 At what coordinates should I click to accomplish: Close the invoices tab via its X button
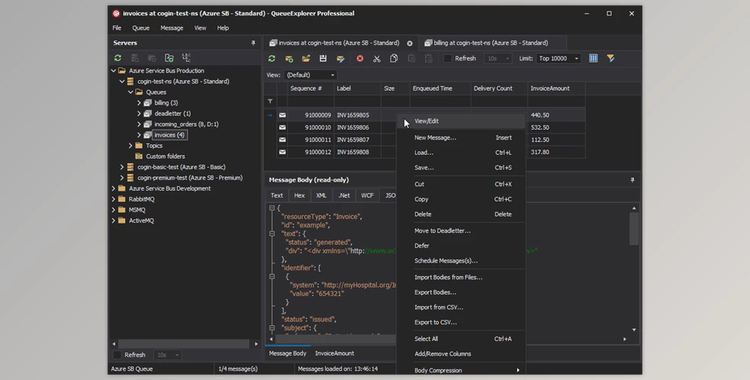[x=409, y=43]
